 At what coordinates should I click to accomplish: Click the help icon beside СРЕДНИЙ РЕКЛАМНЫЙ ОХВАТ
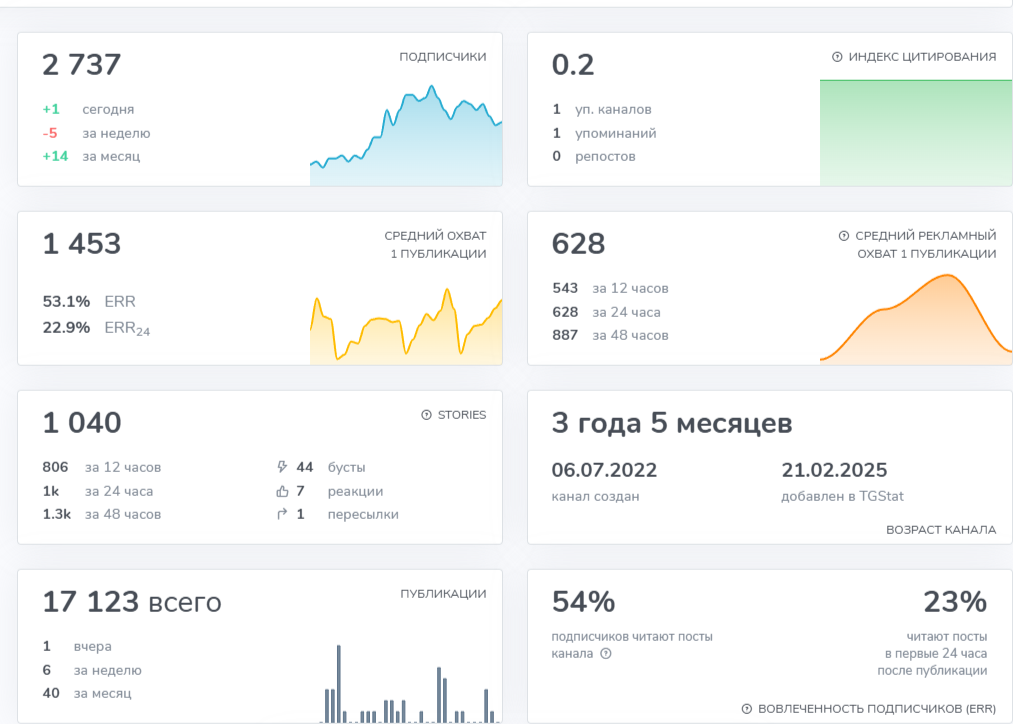click(843, 236)
